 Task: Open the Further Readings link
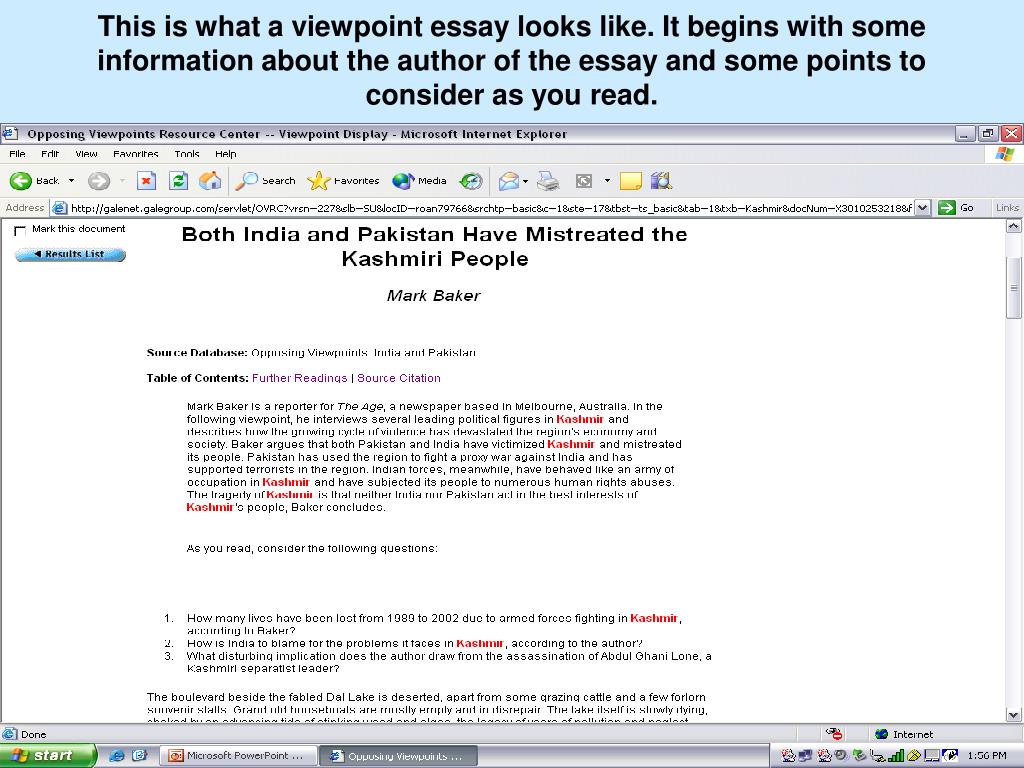click(299, 378)
